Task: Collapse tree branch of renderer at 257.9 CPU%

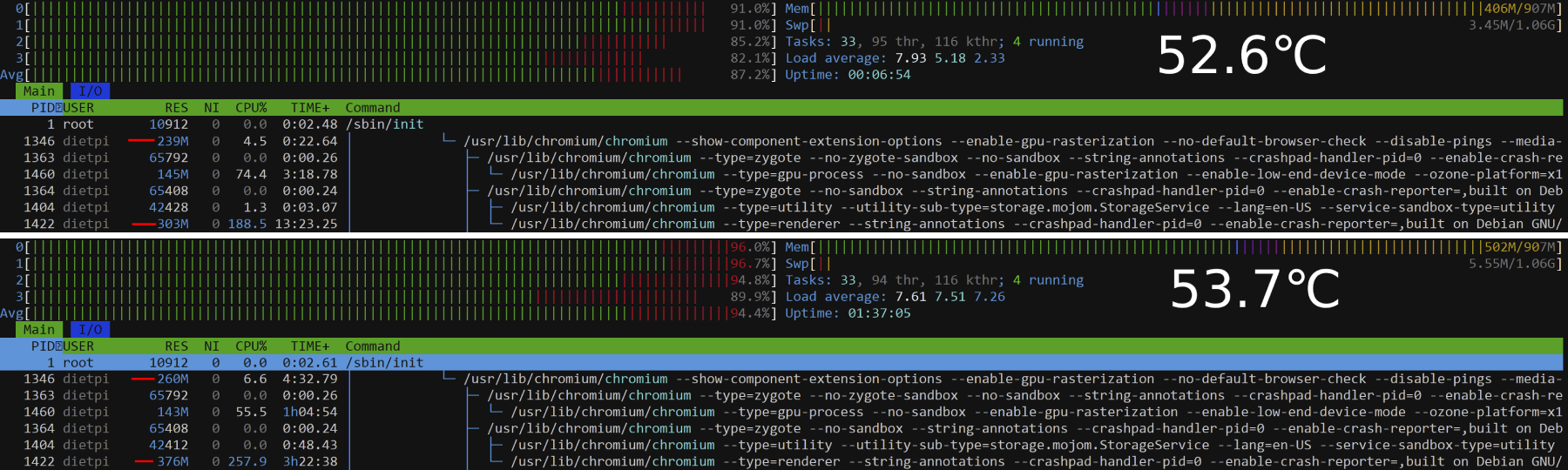Action: coord(496,462)
